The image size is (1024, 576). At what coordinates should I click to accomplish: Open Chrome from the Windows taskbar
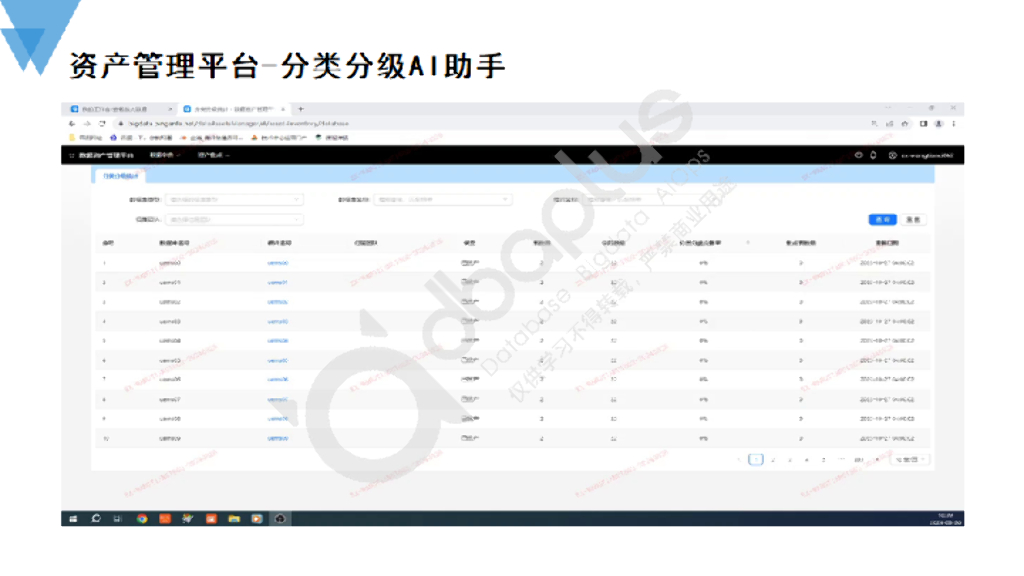(x=141, y=520)
